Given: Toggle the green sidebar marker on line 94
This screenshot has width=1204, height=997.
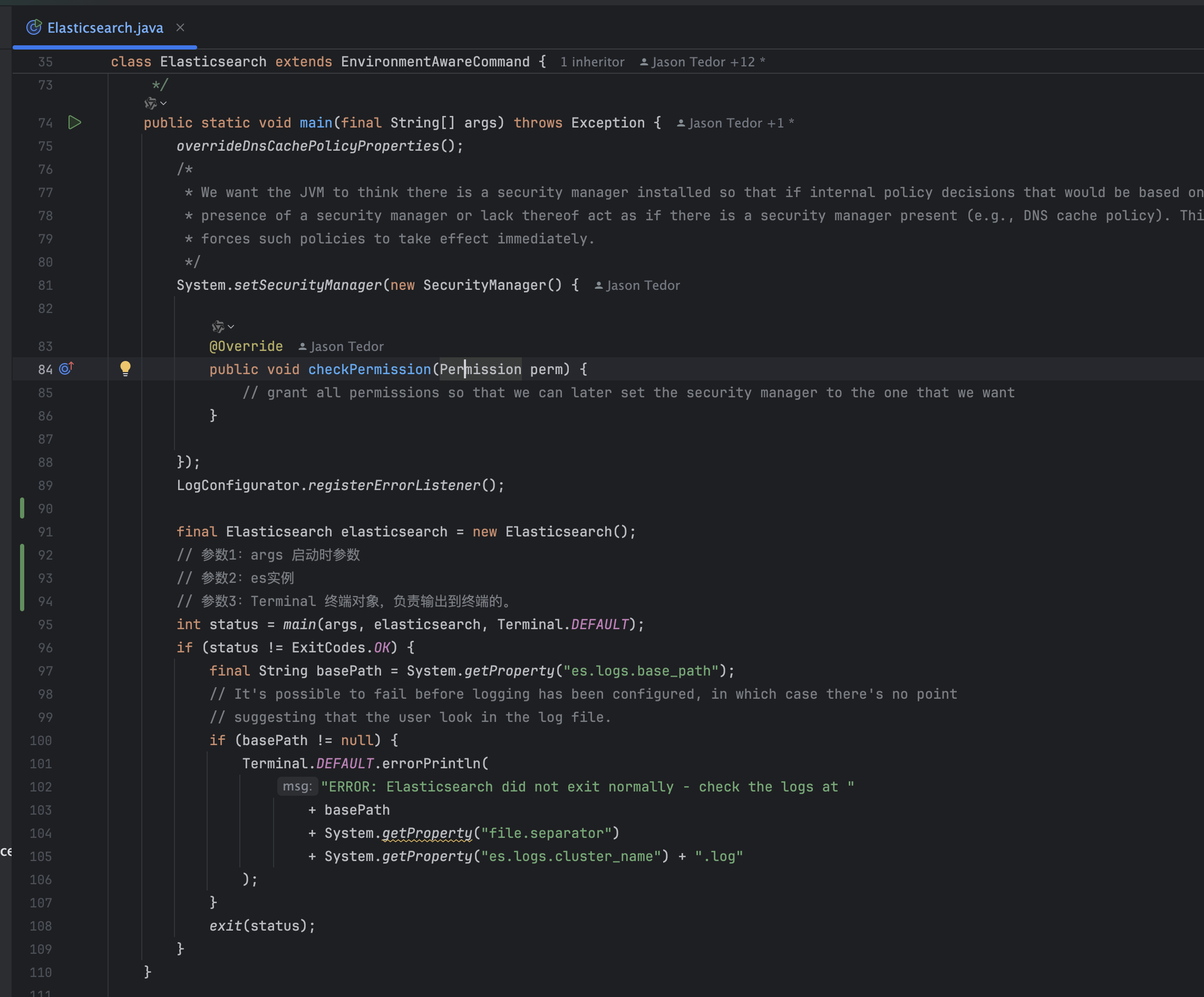Looking at the screenshot, I should point(22,600).
